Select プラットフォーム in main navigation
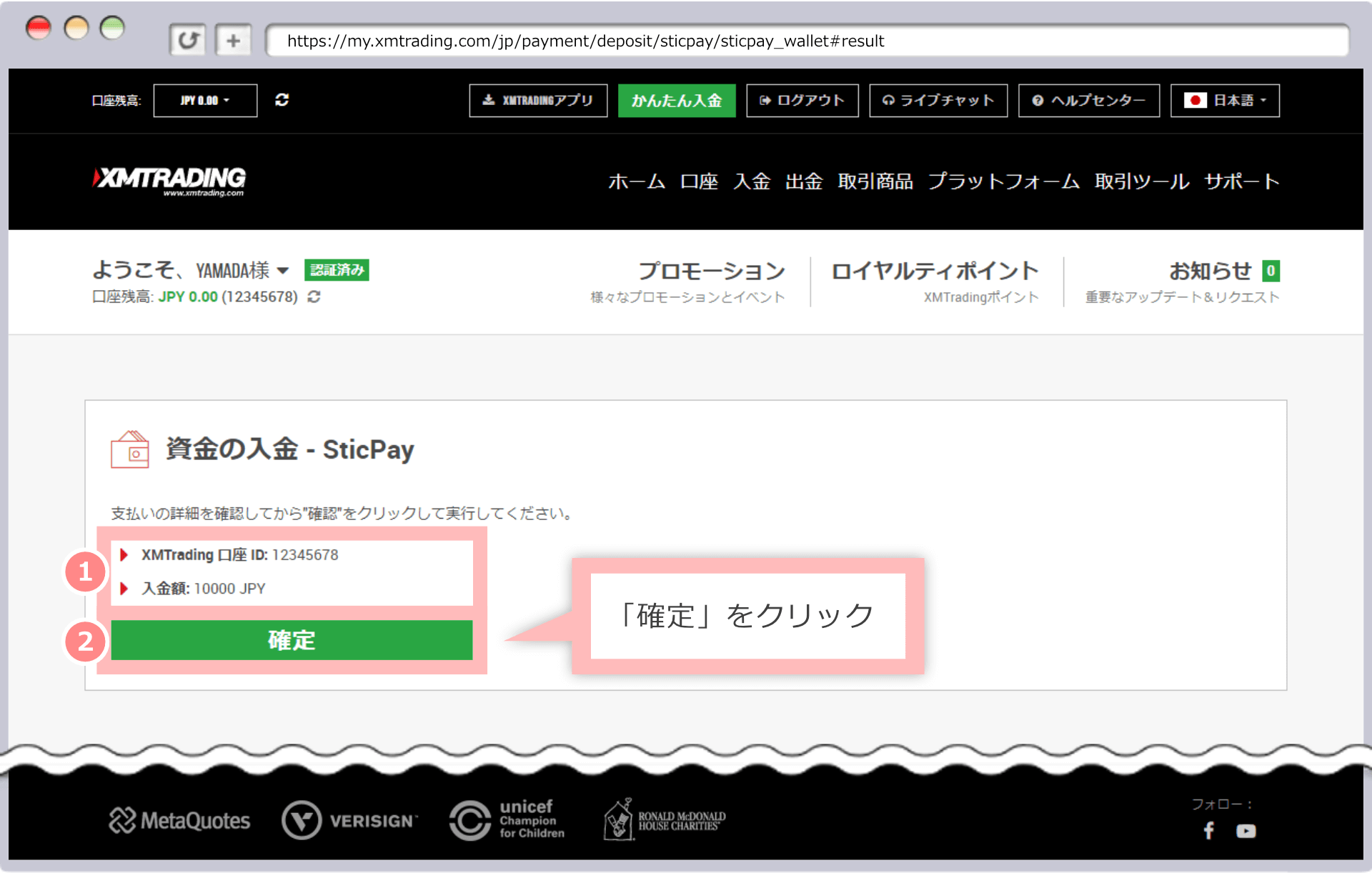Screen dimensions: 1372x873 pyautogui.click(x=1003, y=181)
